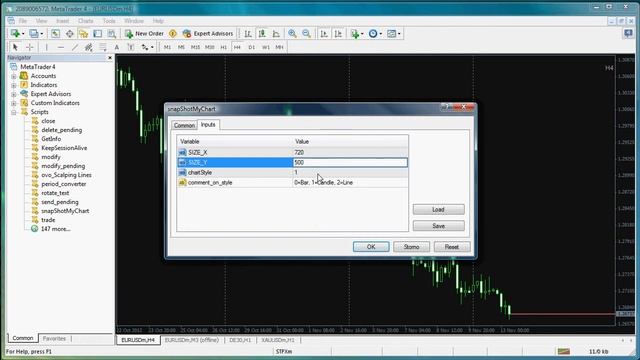Select the chartStyle row value
The height and width of the screenshot is (360, 640).
[x=350, y=172]
